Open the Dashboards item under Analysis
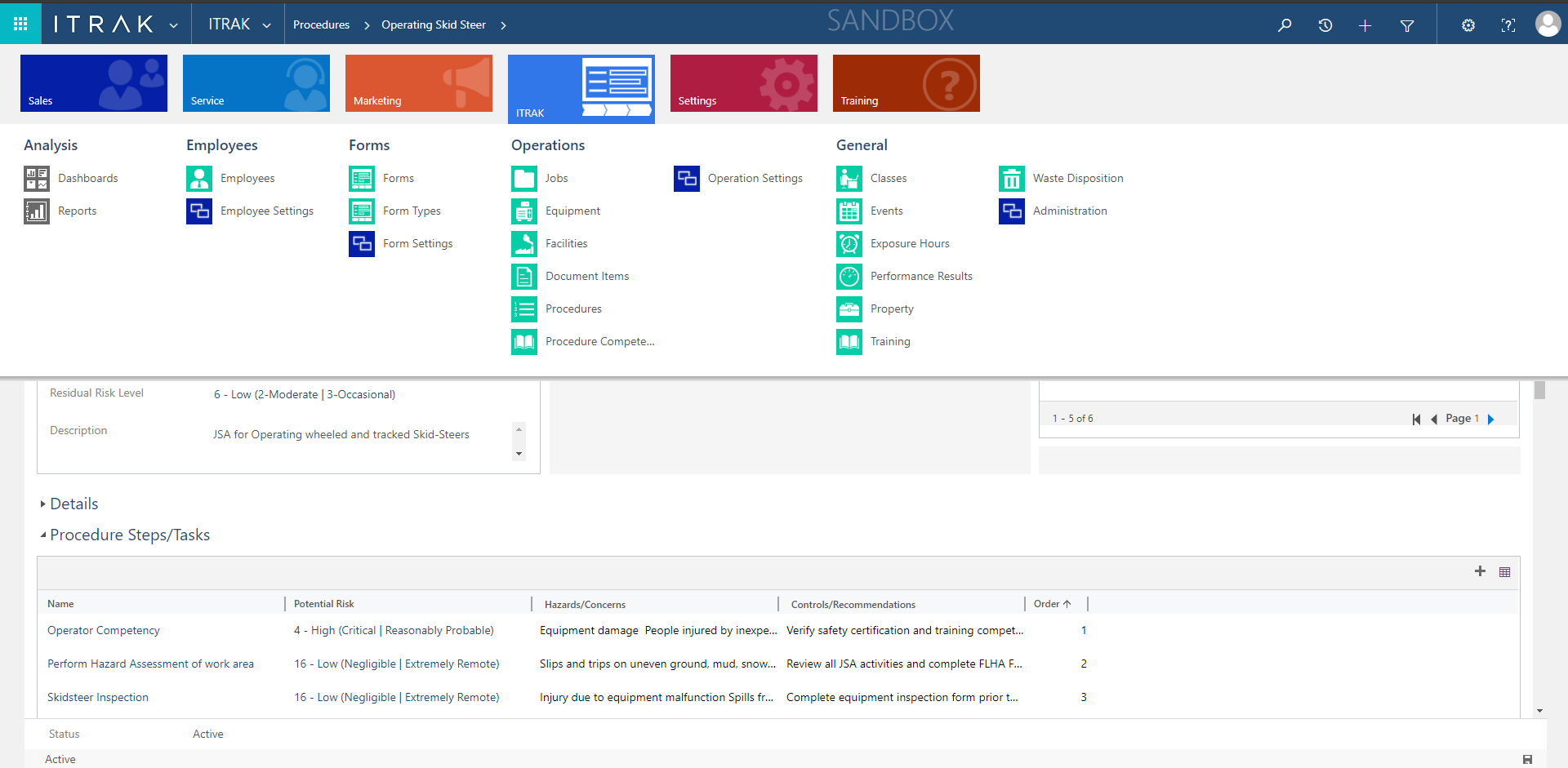Viewport: 1568px width, 768px height. (x=87, y=178)
